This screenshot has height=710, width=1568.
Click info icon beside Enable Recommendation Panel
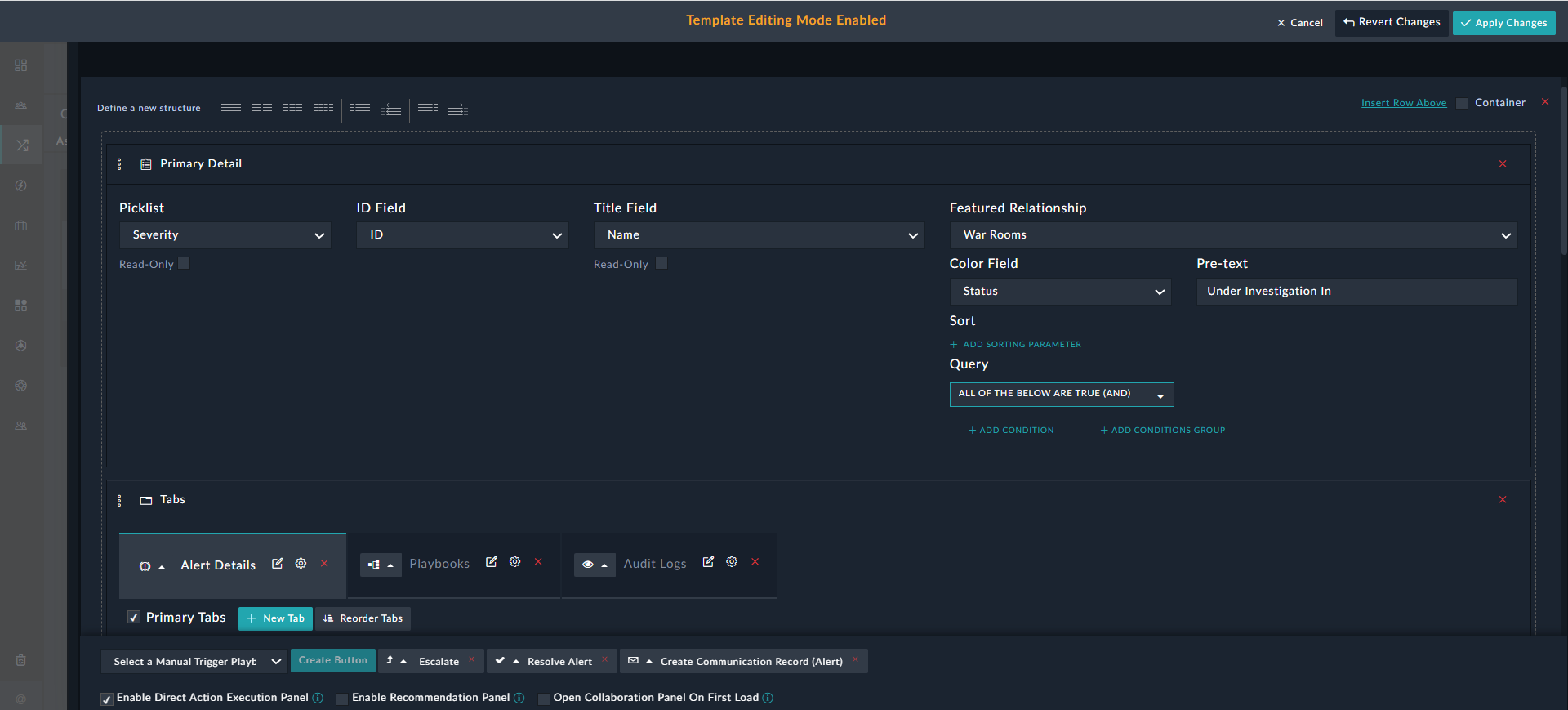point(519,698)
